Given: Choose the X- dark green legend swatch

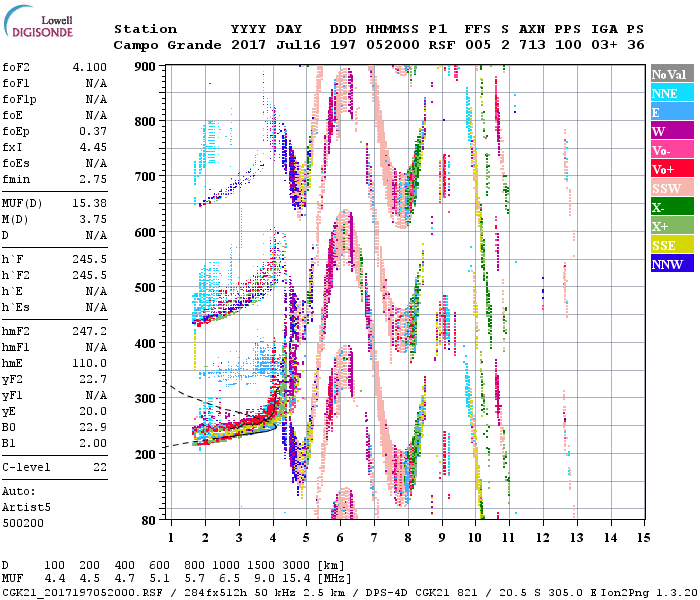Looking at the screenshot, I should point(671,207).
